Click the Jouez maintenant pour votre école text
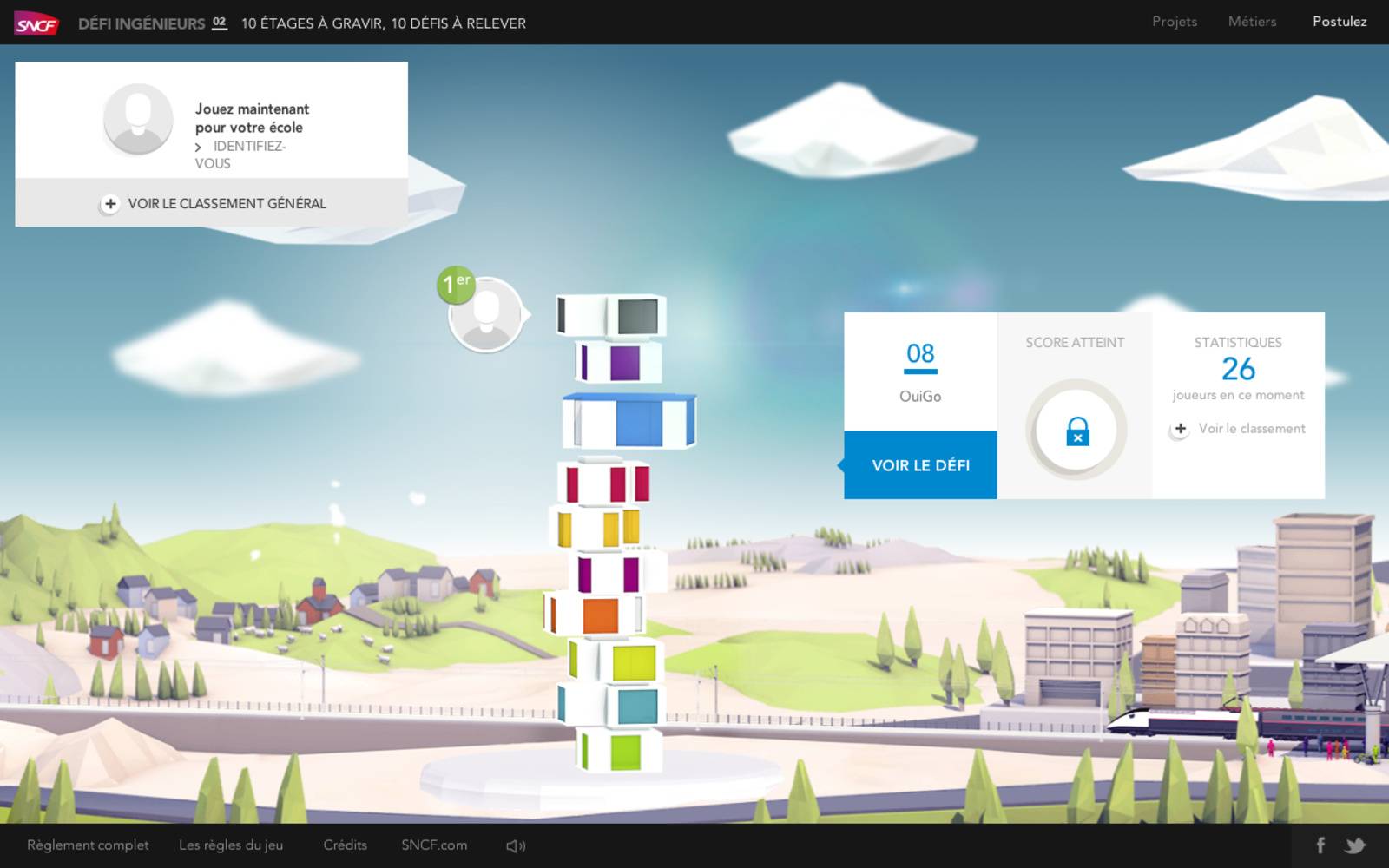Viewport: 1389px width, 868px height. click(x=252, y=118)
